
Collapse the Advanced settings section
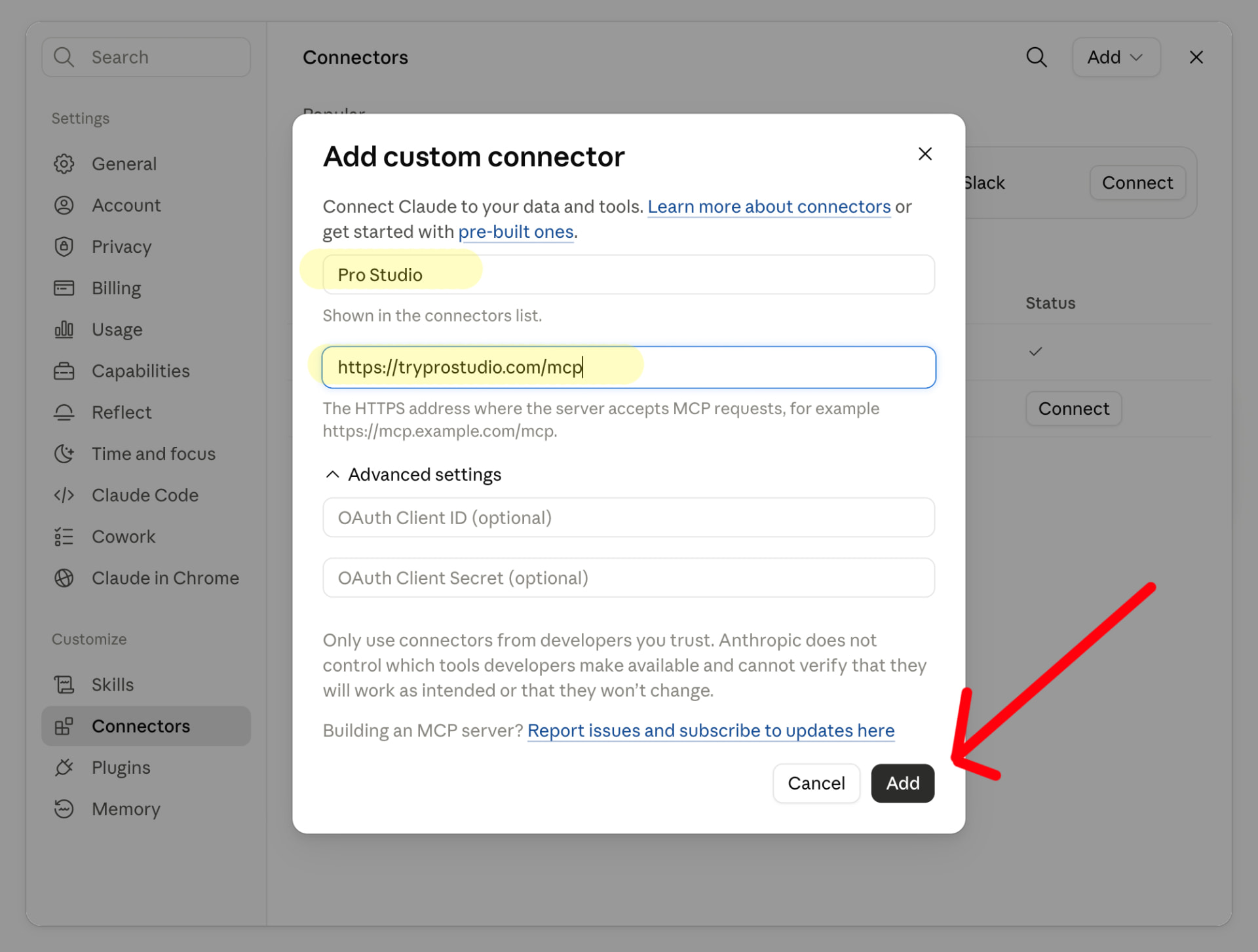tap(413, 474)
